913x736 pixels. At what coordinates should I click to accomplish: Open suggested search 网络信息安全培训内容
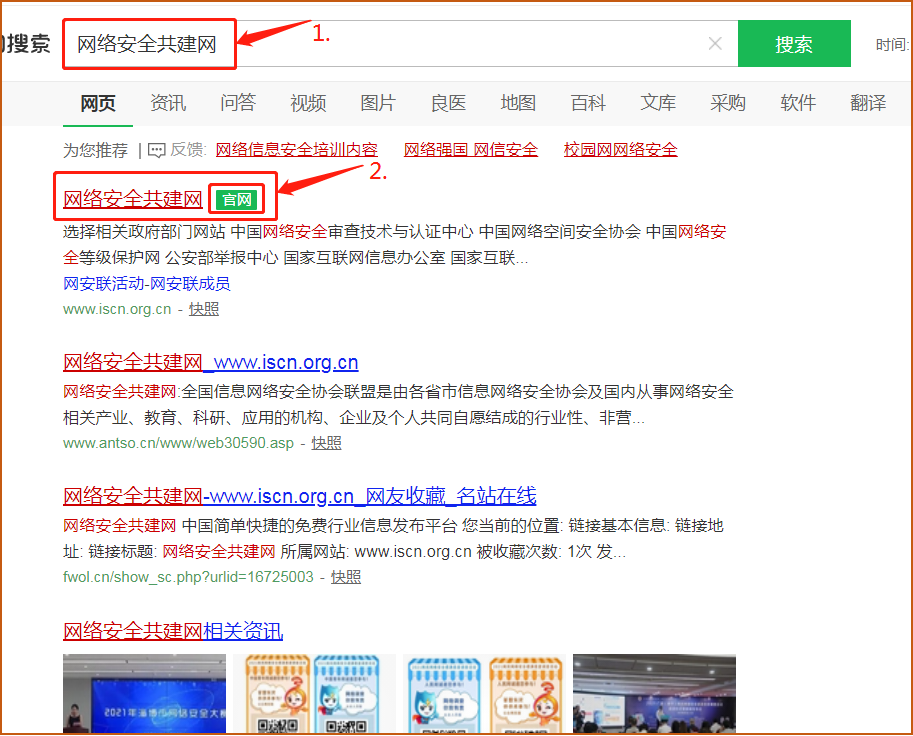tap(296, 150)
